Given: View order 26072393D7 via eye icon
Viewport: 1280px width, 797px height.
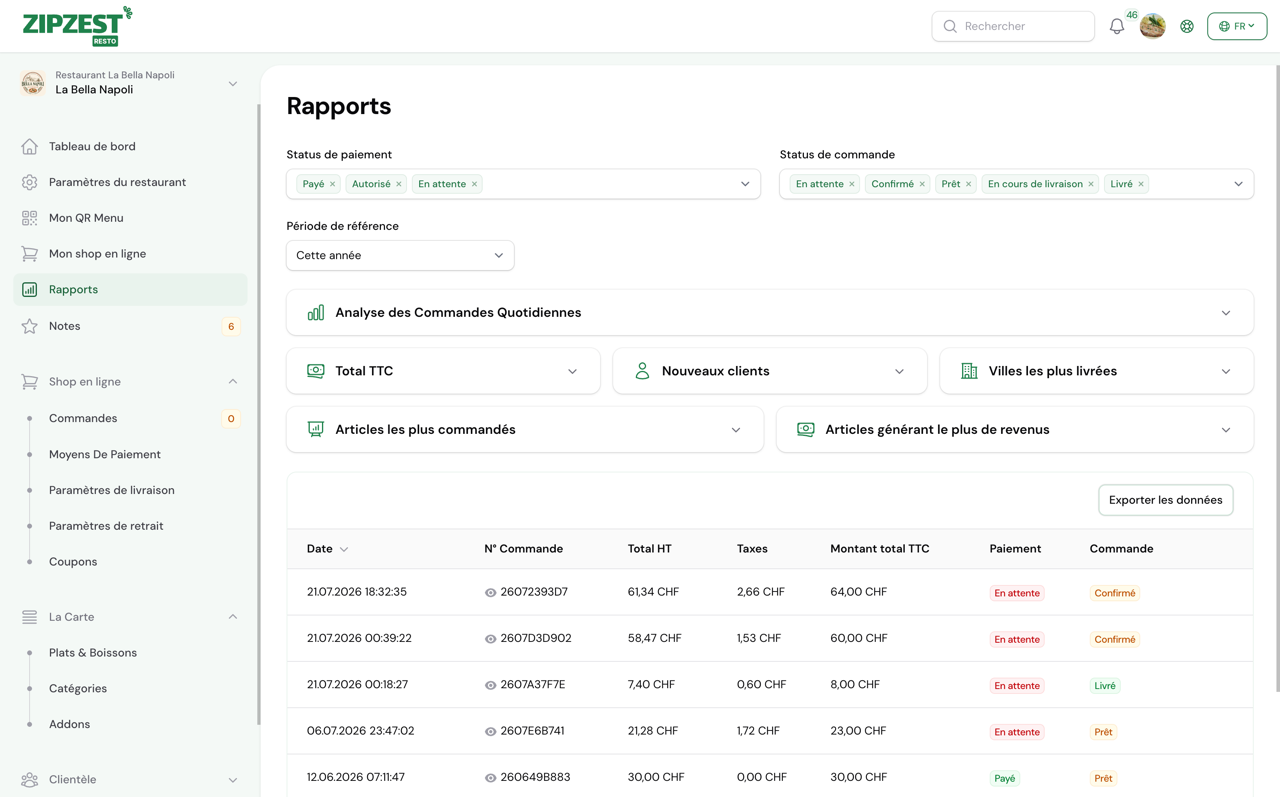Looking at the screenshot, I should (490, 593).
